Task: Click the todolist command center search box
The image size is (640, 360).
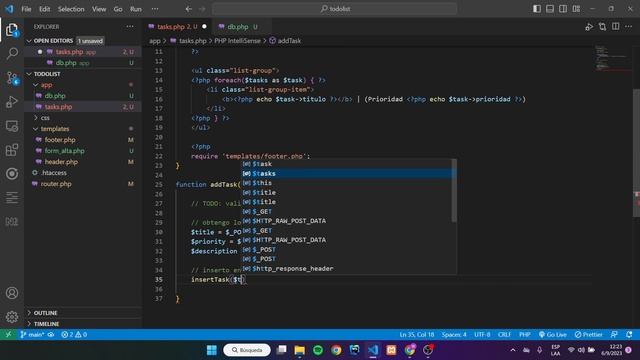Action: 334,9
